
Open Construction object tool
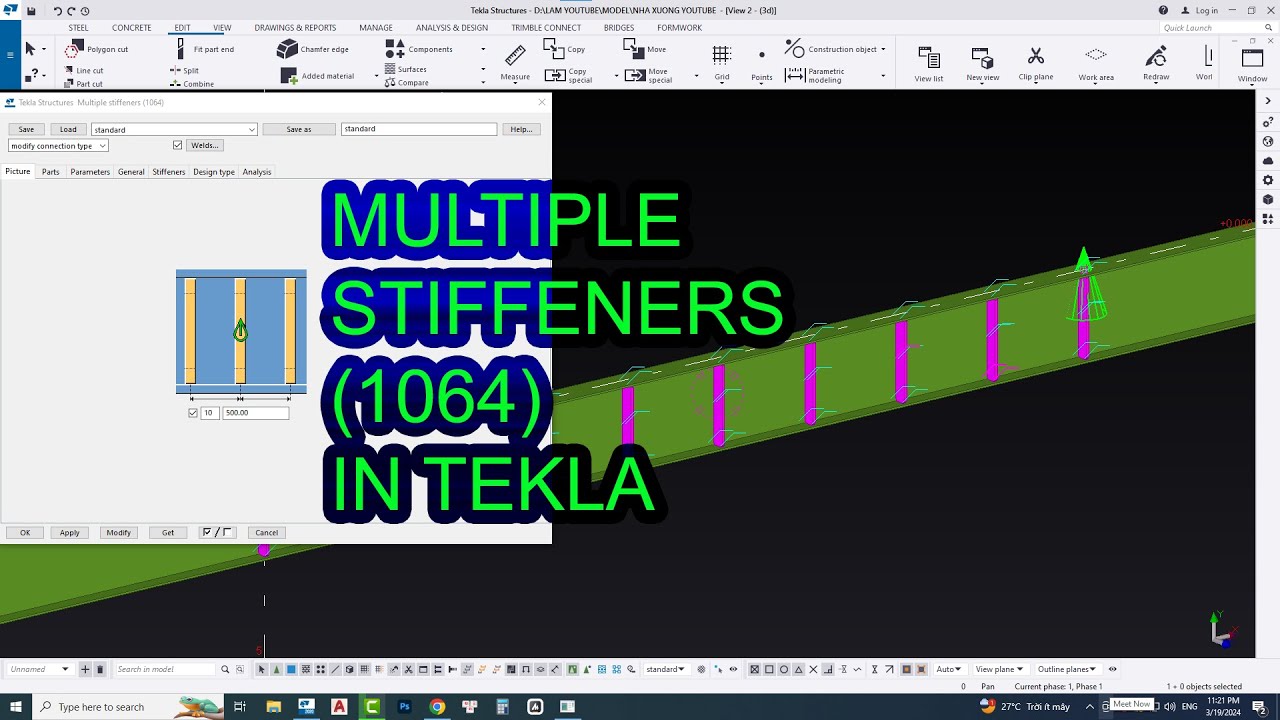coord(831,49)
